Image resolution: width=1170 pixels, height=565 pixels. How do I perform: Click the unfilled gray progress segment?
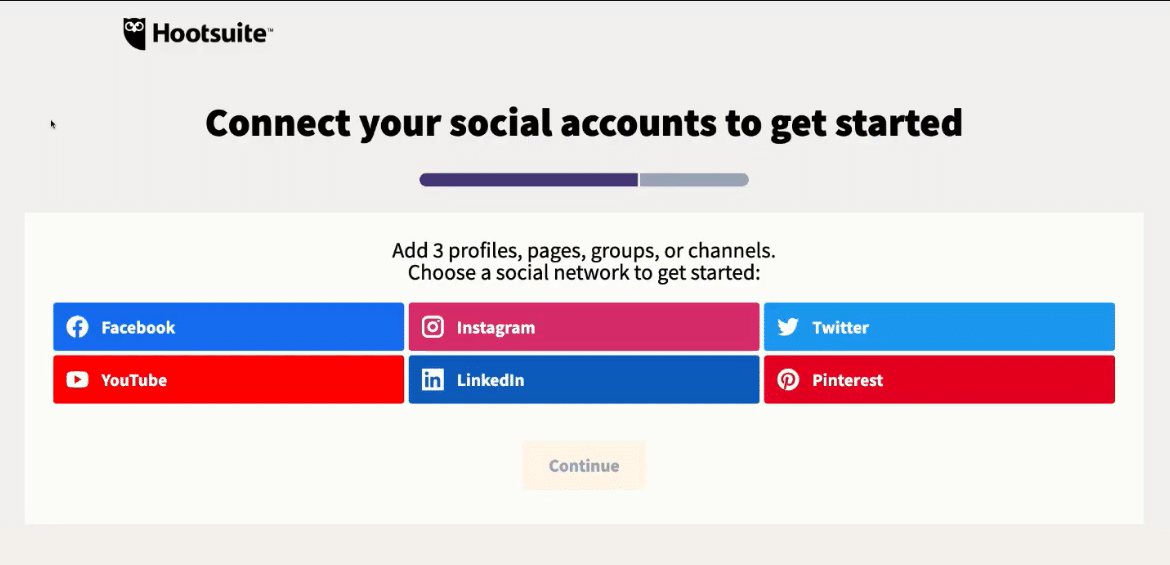(x=694, y=180)
